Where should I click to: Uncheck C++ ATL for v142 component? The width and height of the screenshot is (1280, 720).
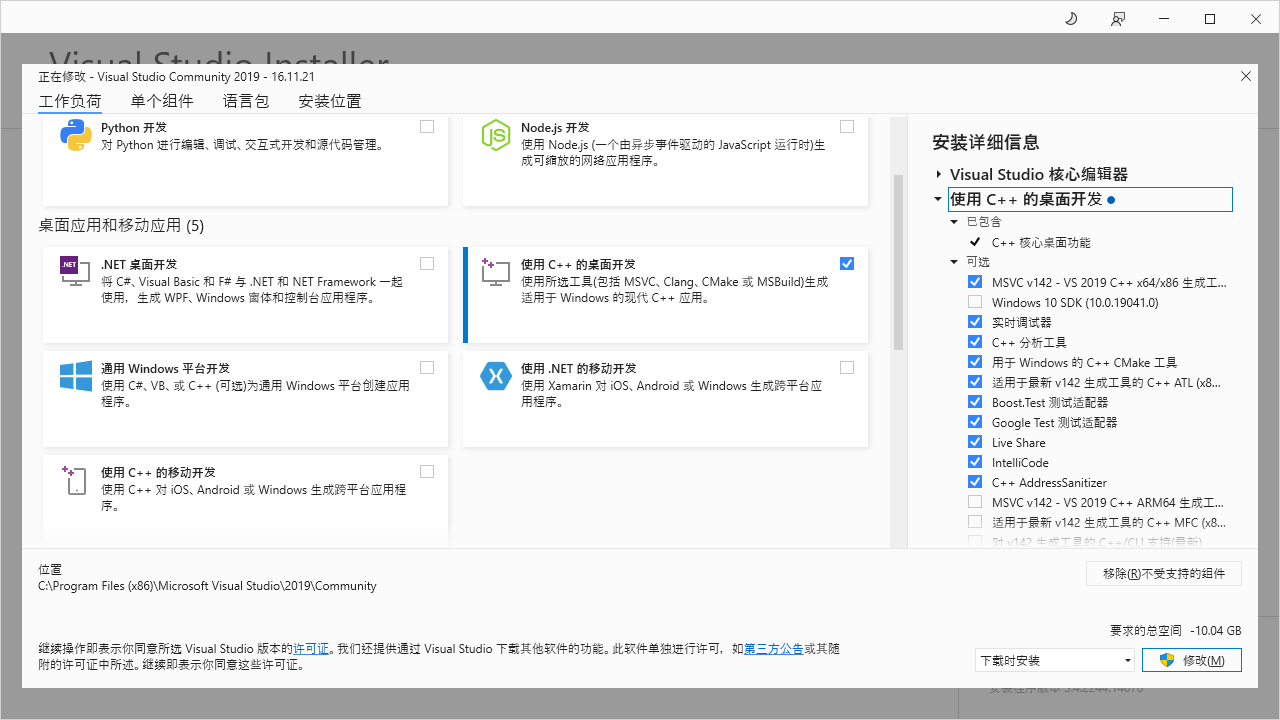pyautogui.click(x=975, y=382)
